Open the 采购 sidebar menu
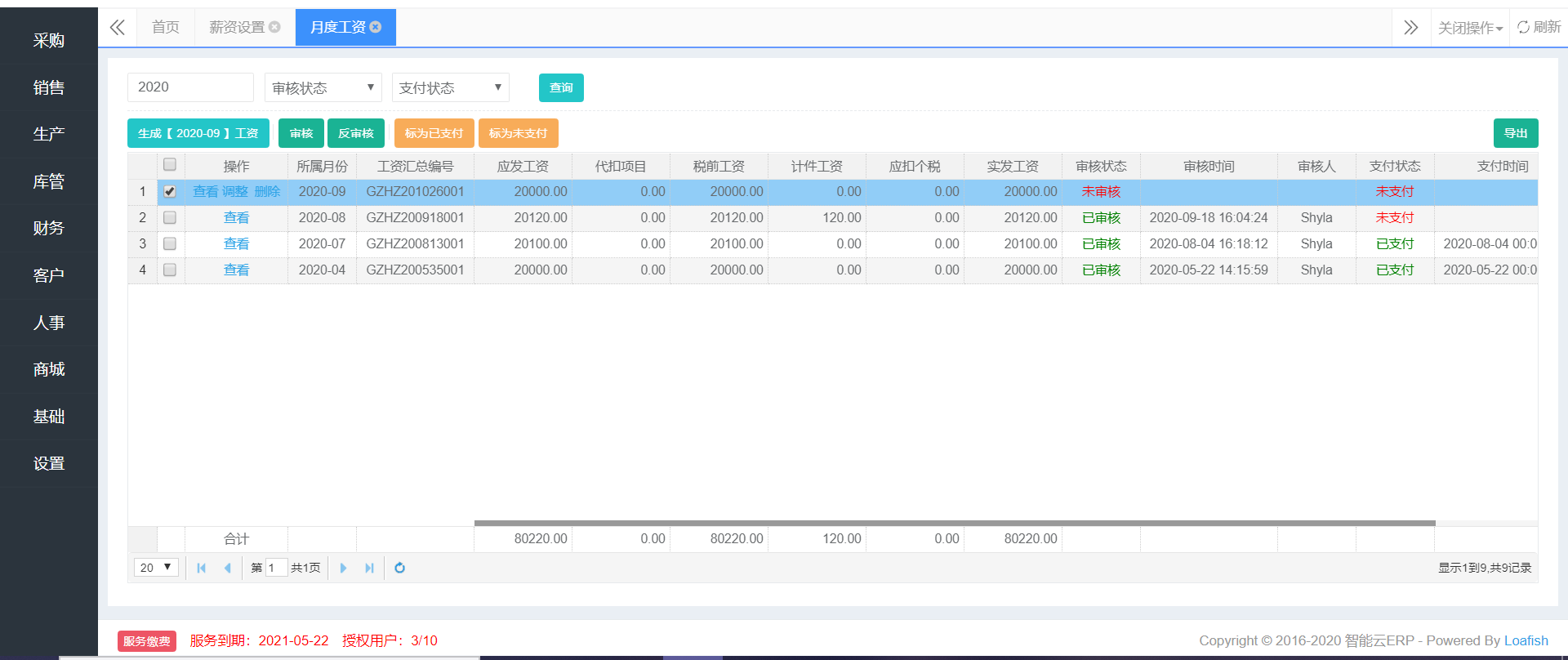The image size is (1568, 660). click(49, 40)
